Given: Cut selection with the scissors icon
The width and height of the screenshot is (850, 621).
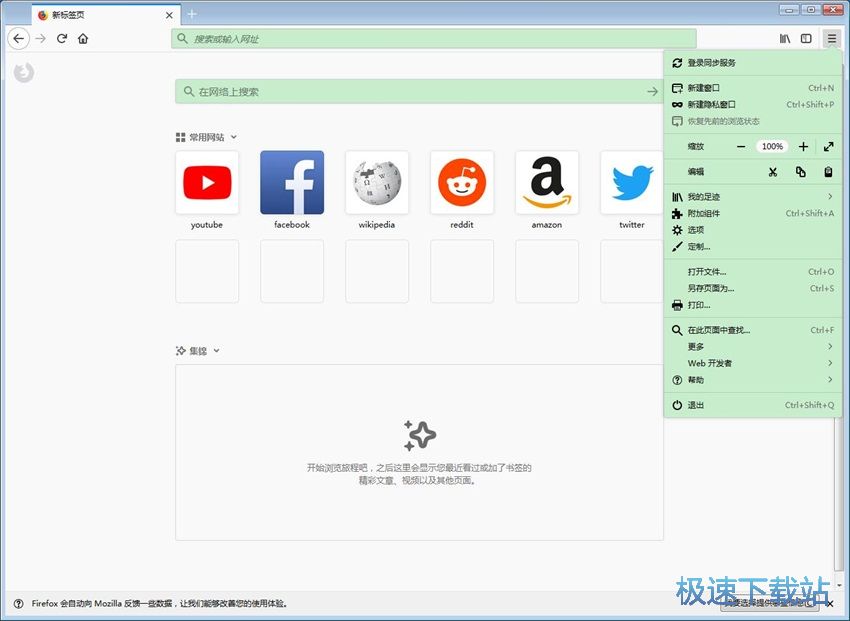Looking at the screenshot, I should tap(773, 172).
